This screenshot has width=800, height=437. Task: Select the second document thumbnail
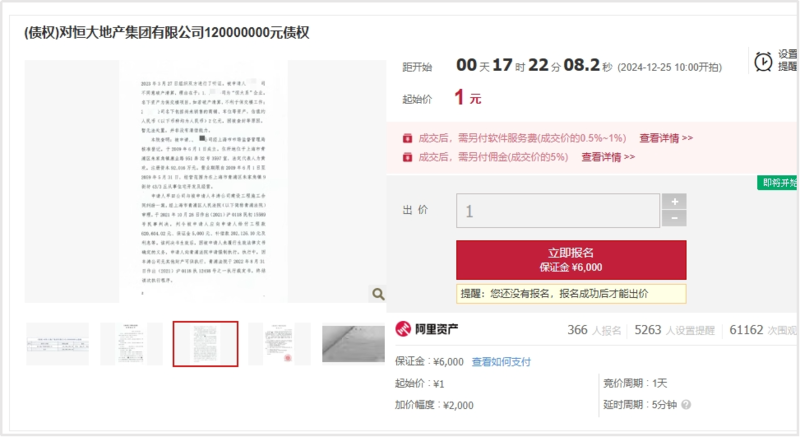pyautogui.click(x=131, y=344)
